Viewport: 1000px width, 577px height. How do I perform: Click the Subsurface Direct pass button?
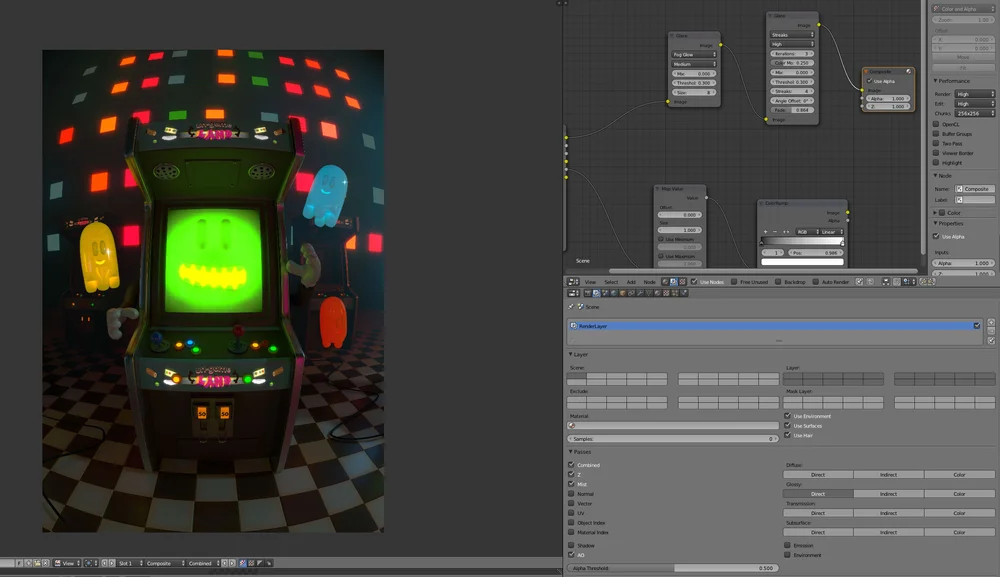point(818,532)
